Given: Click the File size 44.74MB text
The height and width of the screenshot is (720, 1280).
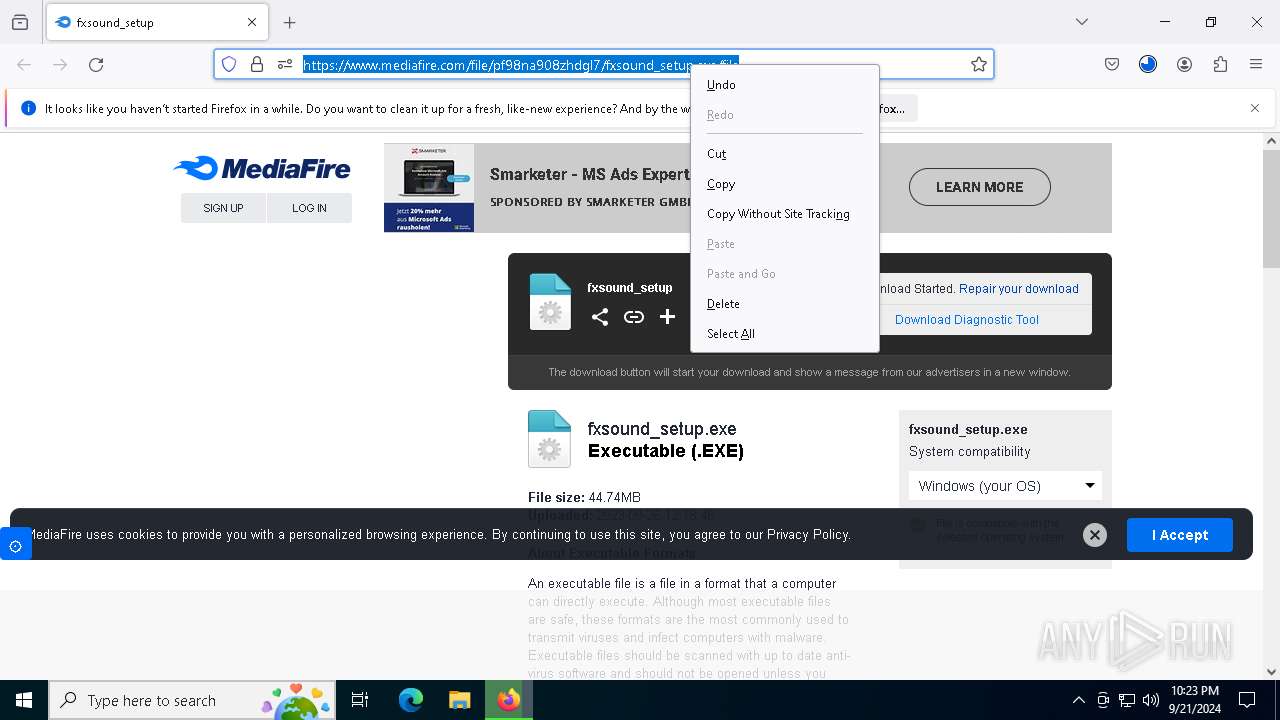Looking at the screenshot, I should (x=584, y=497).
